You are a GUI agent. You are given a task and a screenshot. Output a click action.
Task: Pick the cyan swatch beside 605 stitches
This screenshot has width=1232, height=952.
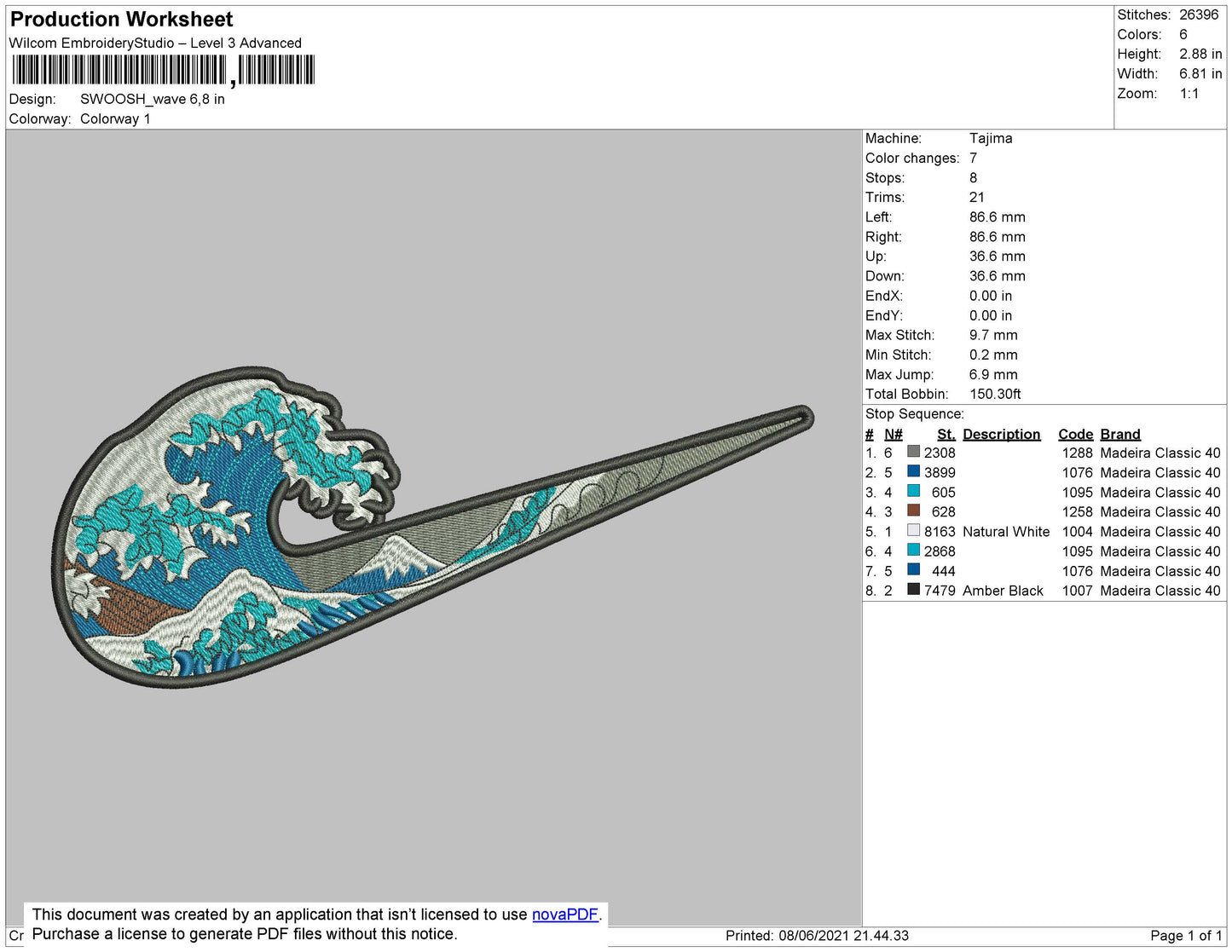(913, 492)
